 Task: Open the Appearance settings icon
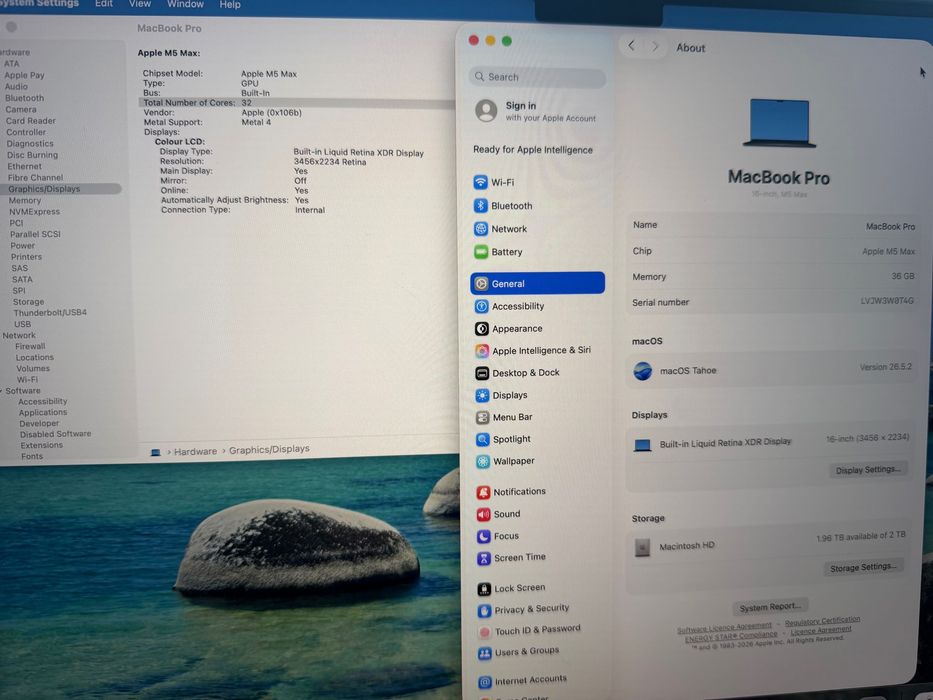[481, 329]
